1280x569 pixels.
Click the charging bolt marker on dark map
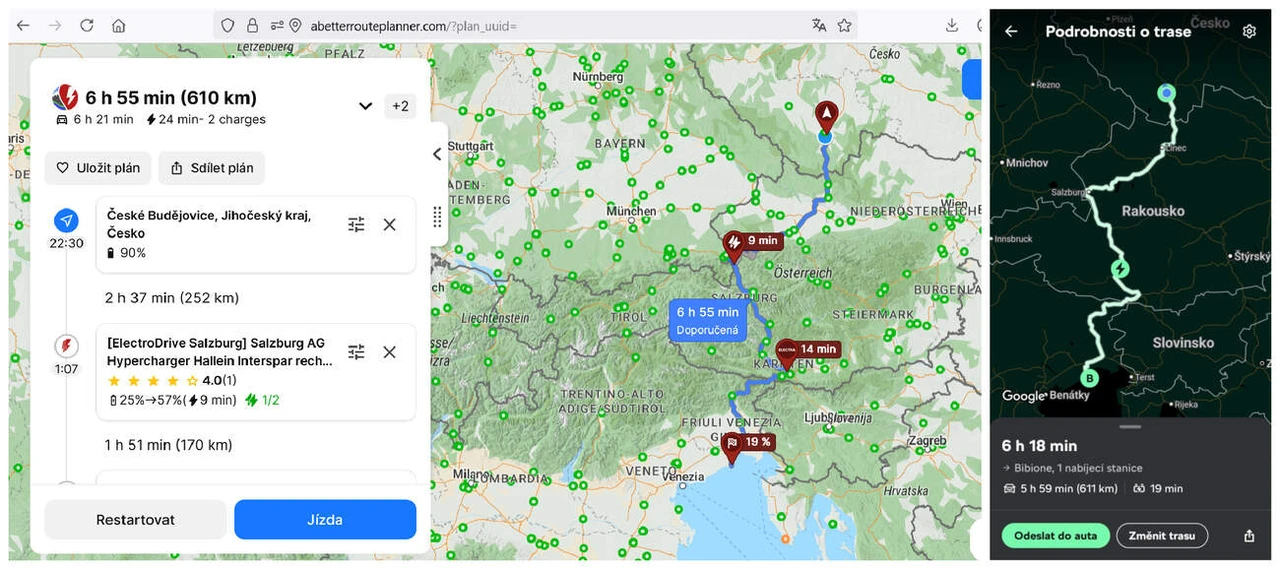[x=1121, y=269]
